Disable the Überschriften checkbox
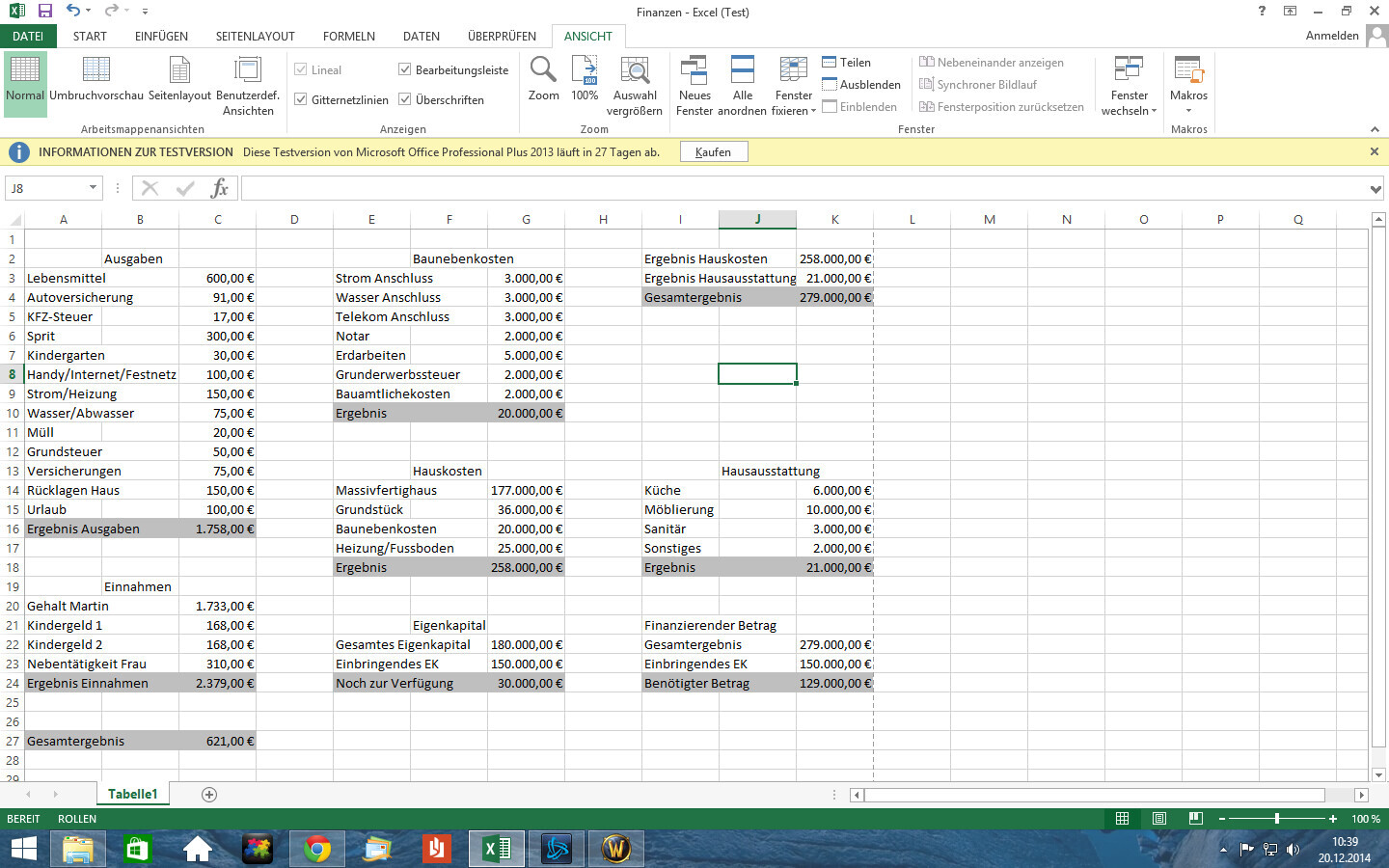The height and width of the screenshot is (868, 1389). click(405, 99)
